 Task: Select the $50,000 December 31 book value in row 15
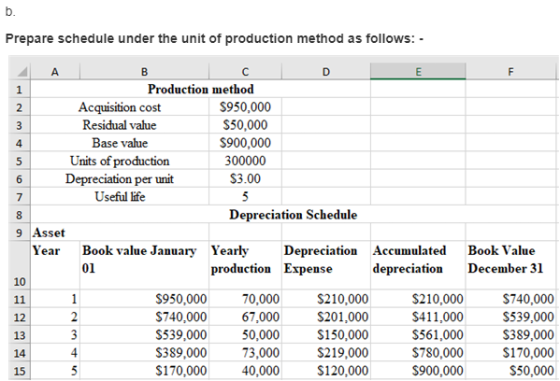[x=511, y=371]
